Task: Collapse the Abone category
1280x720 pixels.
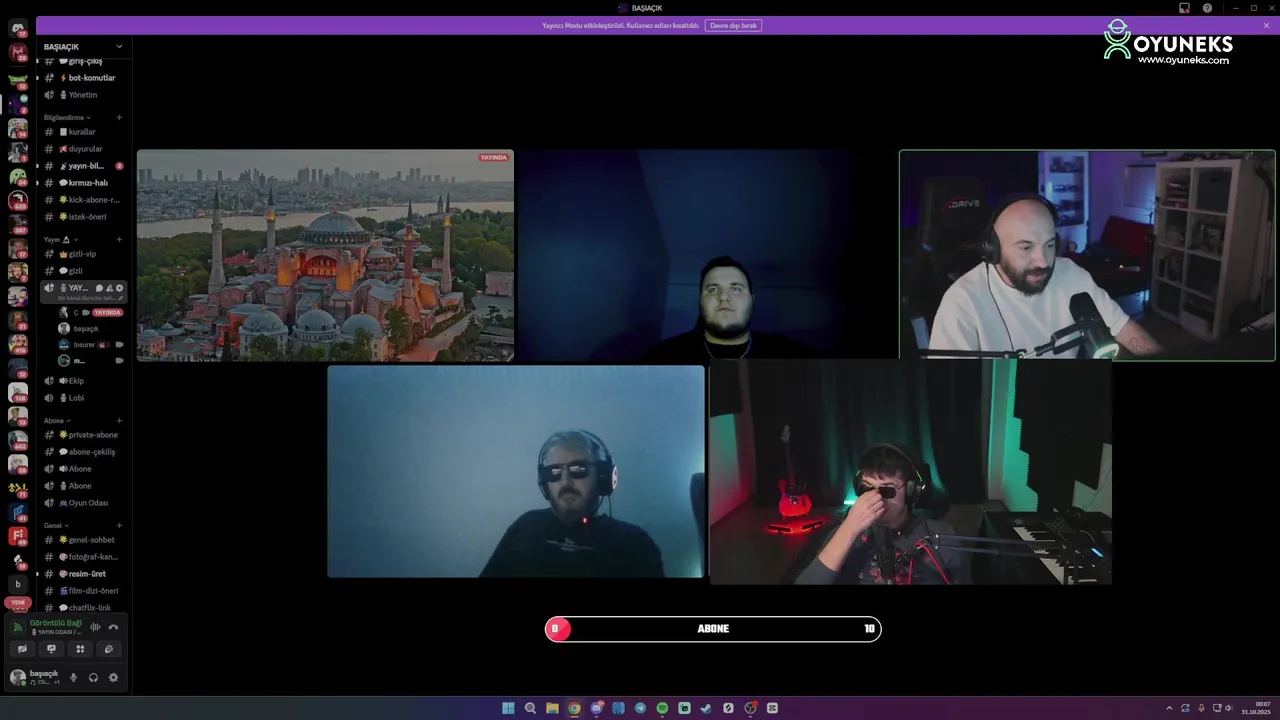Action: tap(57, 420)
